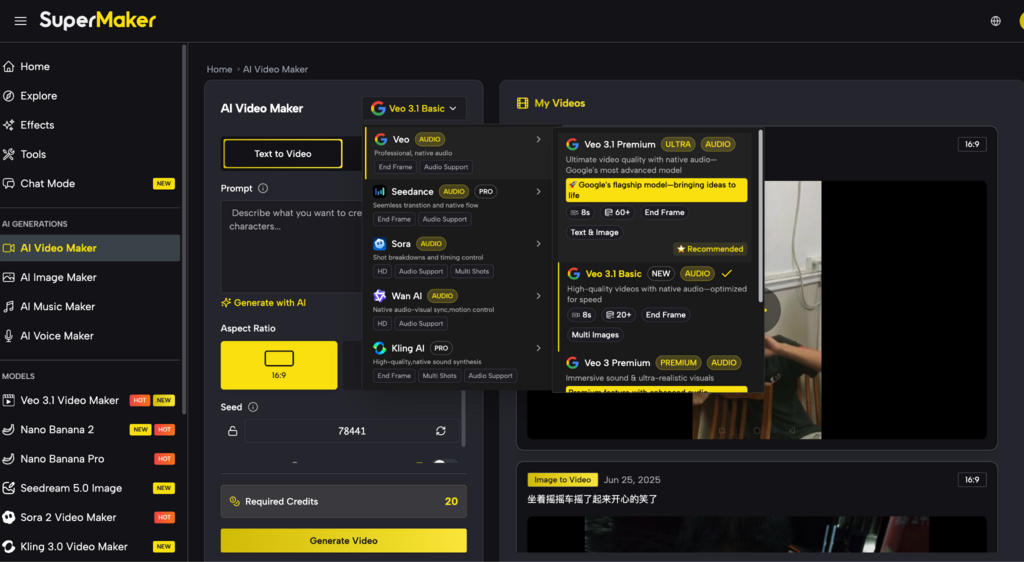Expand the Wan AI model group chevron
The height and width of the screenshot is (562, 1024).
538,296
